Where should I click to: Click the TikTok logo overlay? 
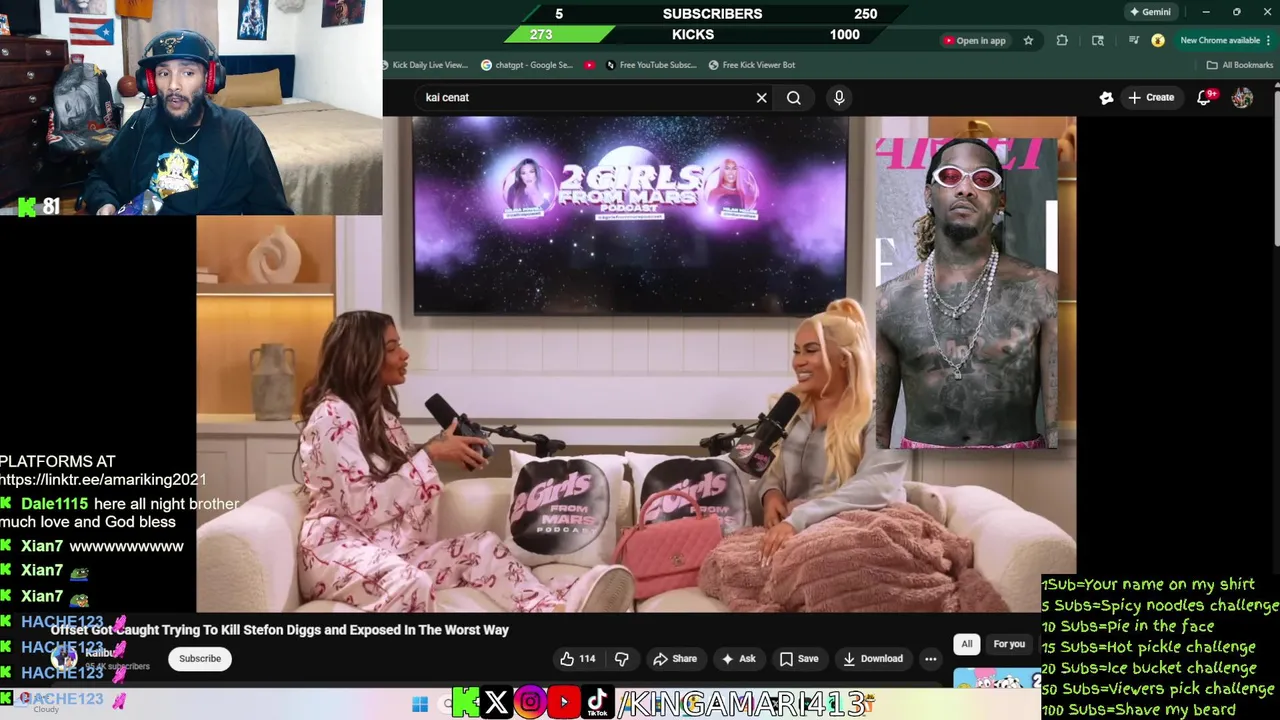coord(597,703)
